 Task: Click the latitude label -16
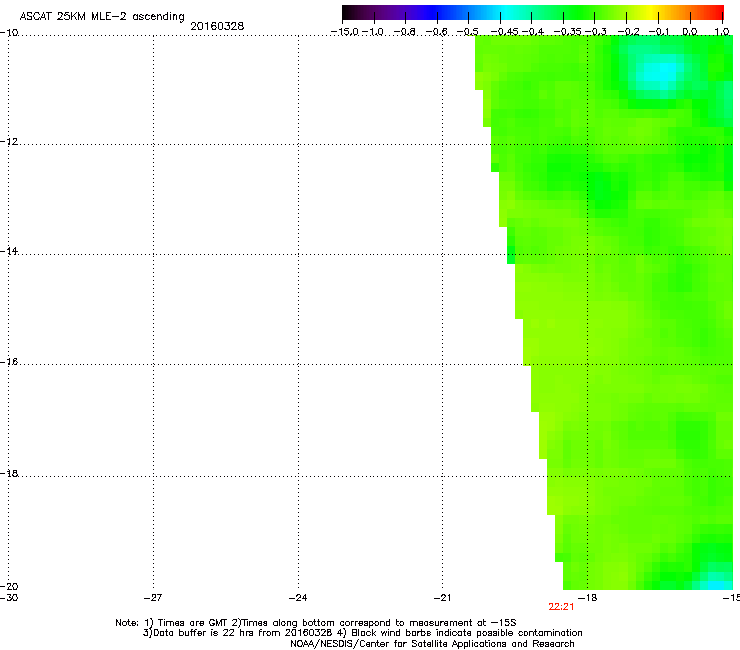click(9, 362)
